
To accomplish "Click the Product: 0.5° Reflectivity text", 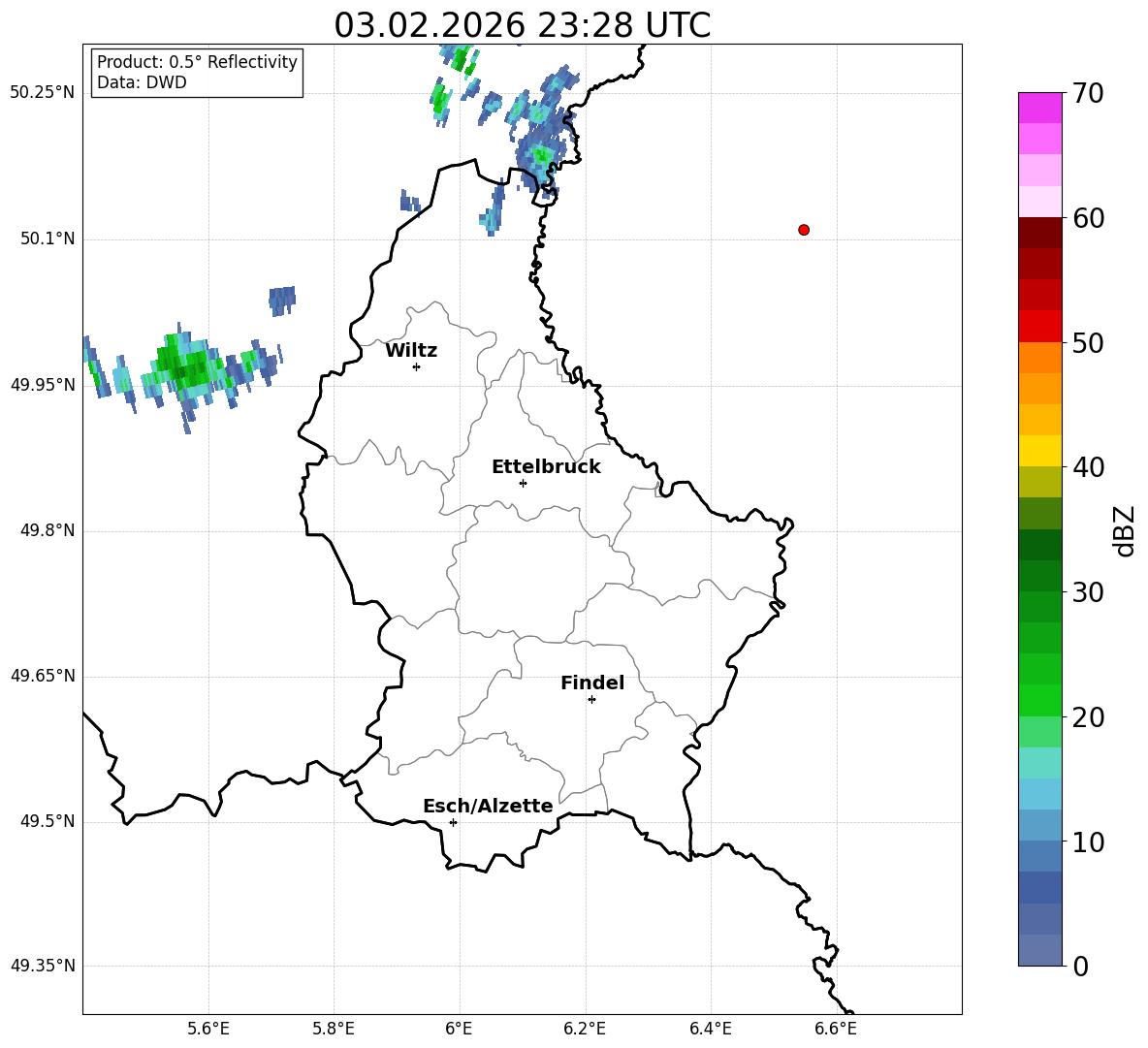I will [x=197, y=61].
